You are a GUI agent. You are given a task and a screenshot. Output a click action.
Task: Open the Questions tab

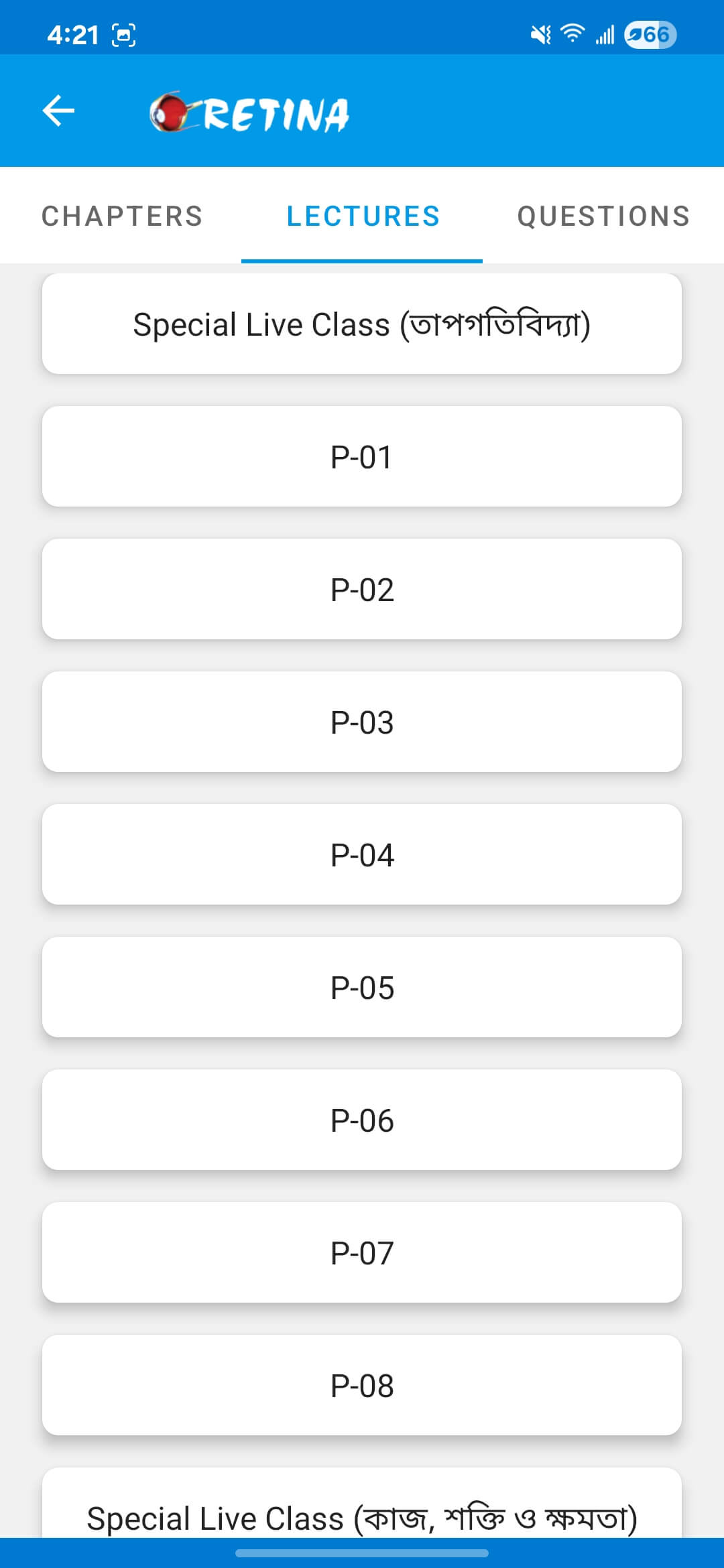coord(603,216)
